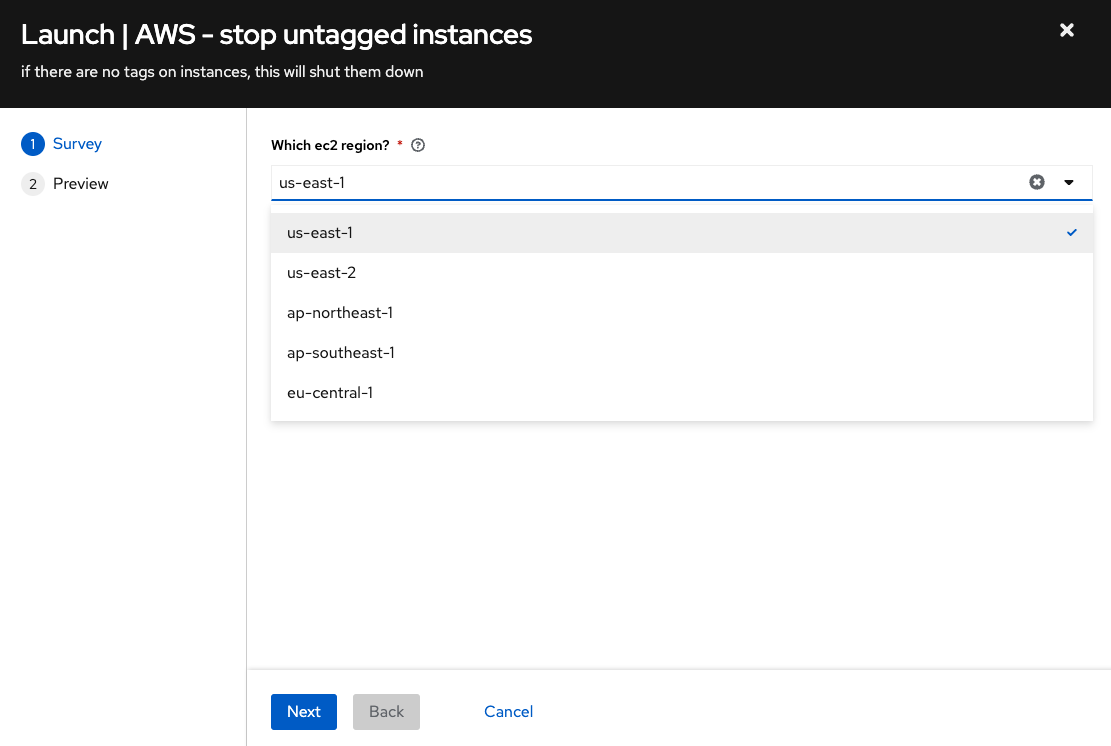The image size is (1111, 746).
Task: Clear the region field with the x icon
Action: [x=1037, y=182]
